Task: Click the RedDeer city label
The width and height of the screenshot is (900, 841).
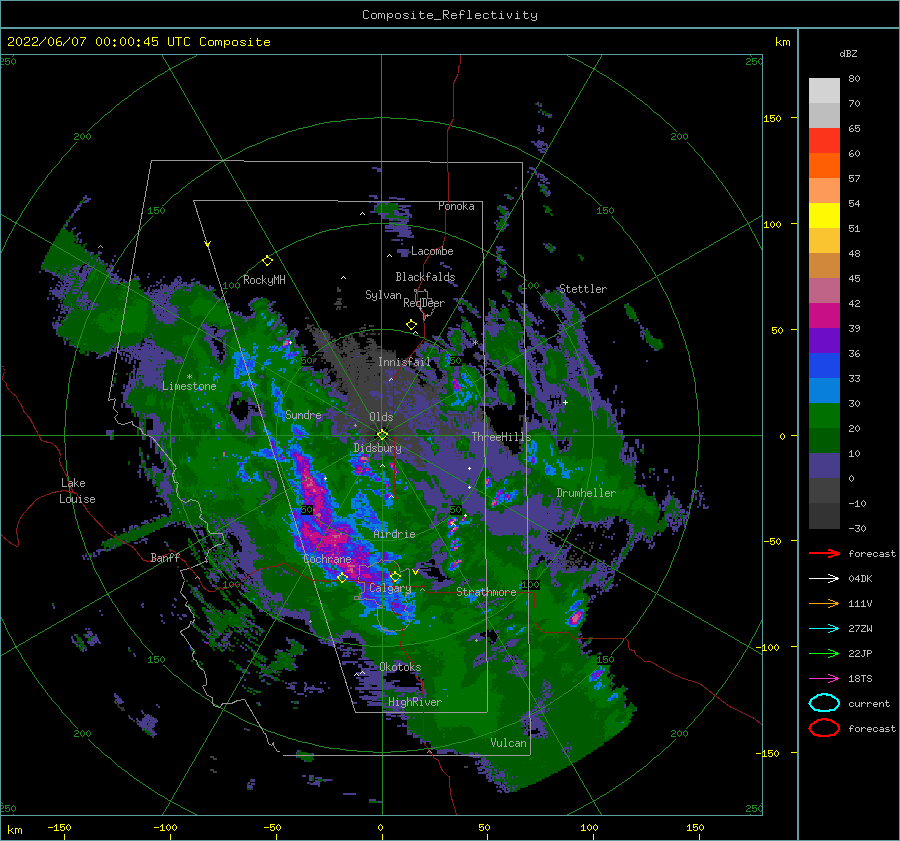Action: point(424,303)
